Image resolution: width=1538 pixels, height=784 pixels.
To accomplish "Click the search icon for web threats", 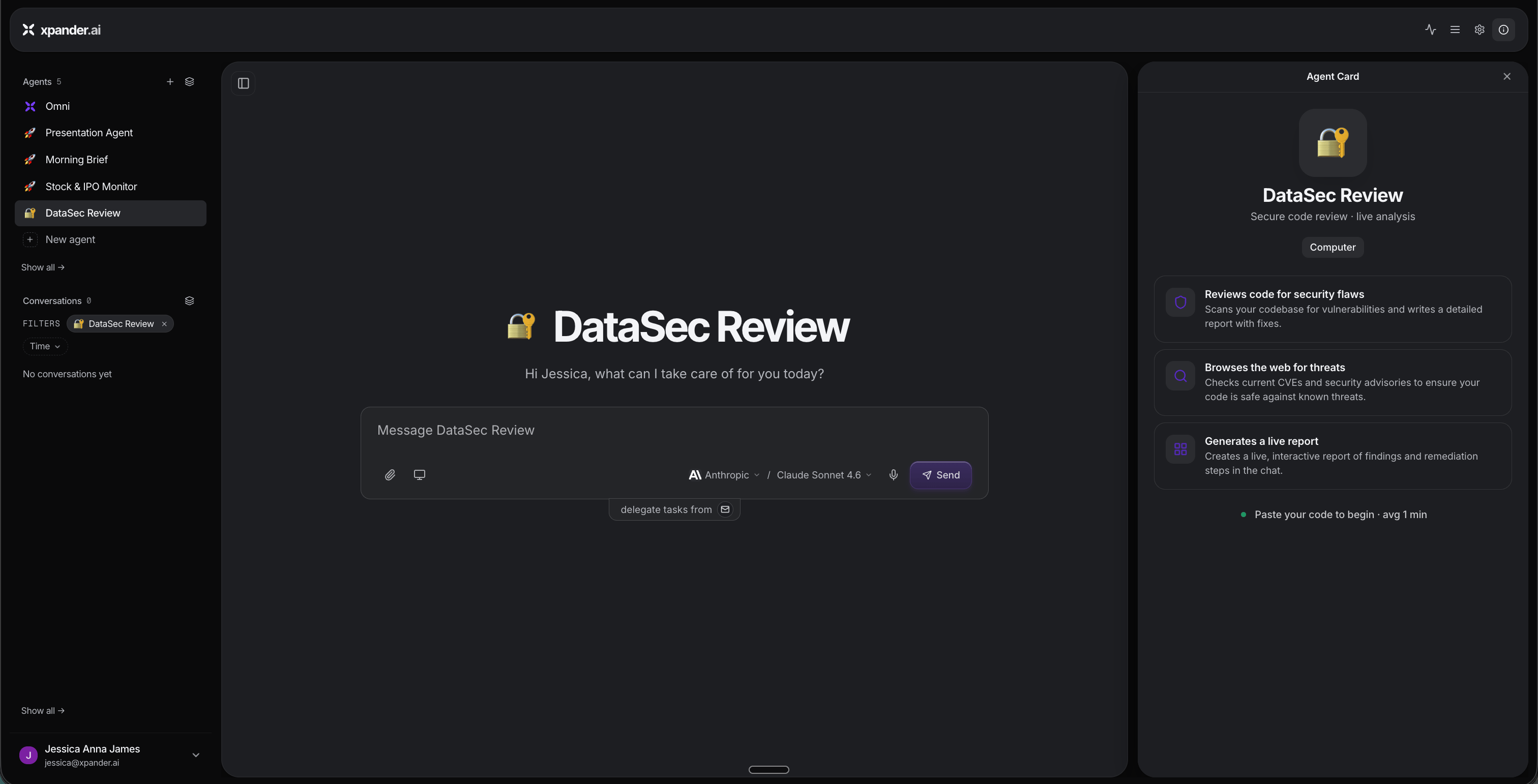I will [1180, 376].
